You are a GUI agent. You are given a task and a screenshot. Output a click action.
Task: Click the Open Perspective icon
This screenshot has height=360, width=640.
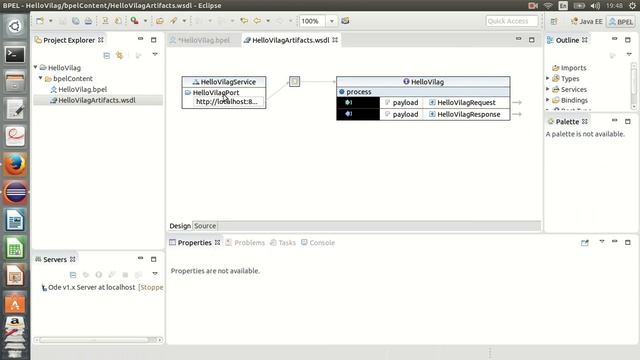[554, 21]
